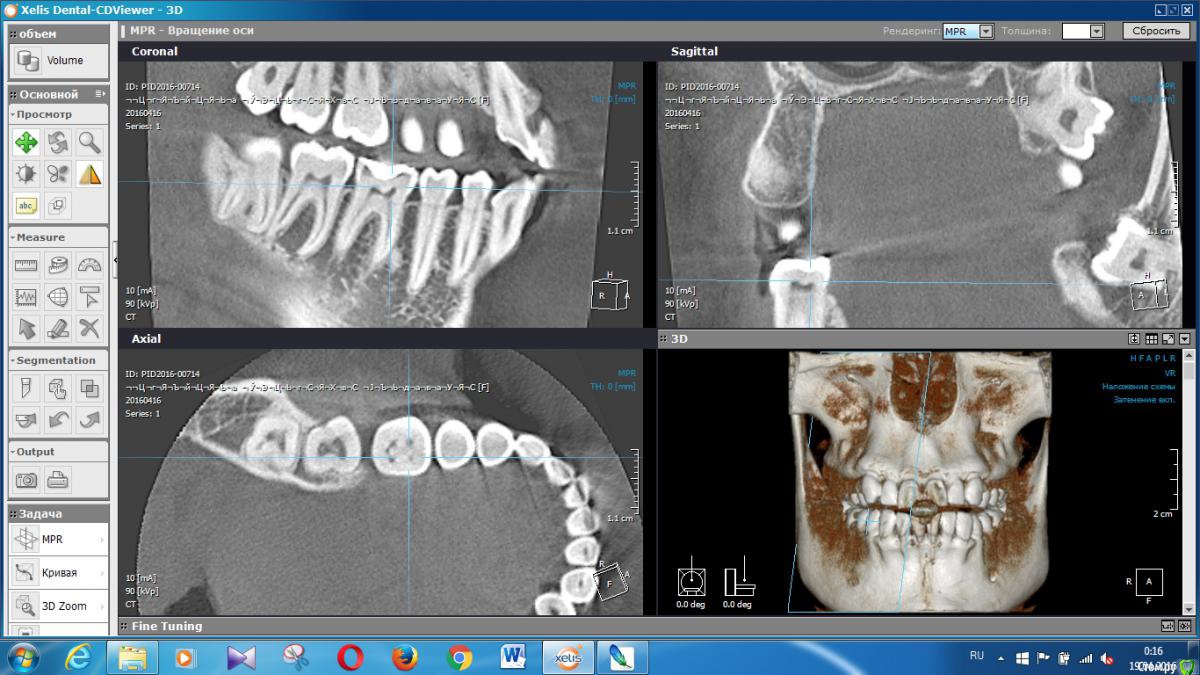Collapse the Measure section

pos(40,237)
